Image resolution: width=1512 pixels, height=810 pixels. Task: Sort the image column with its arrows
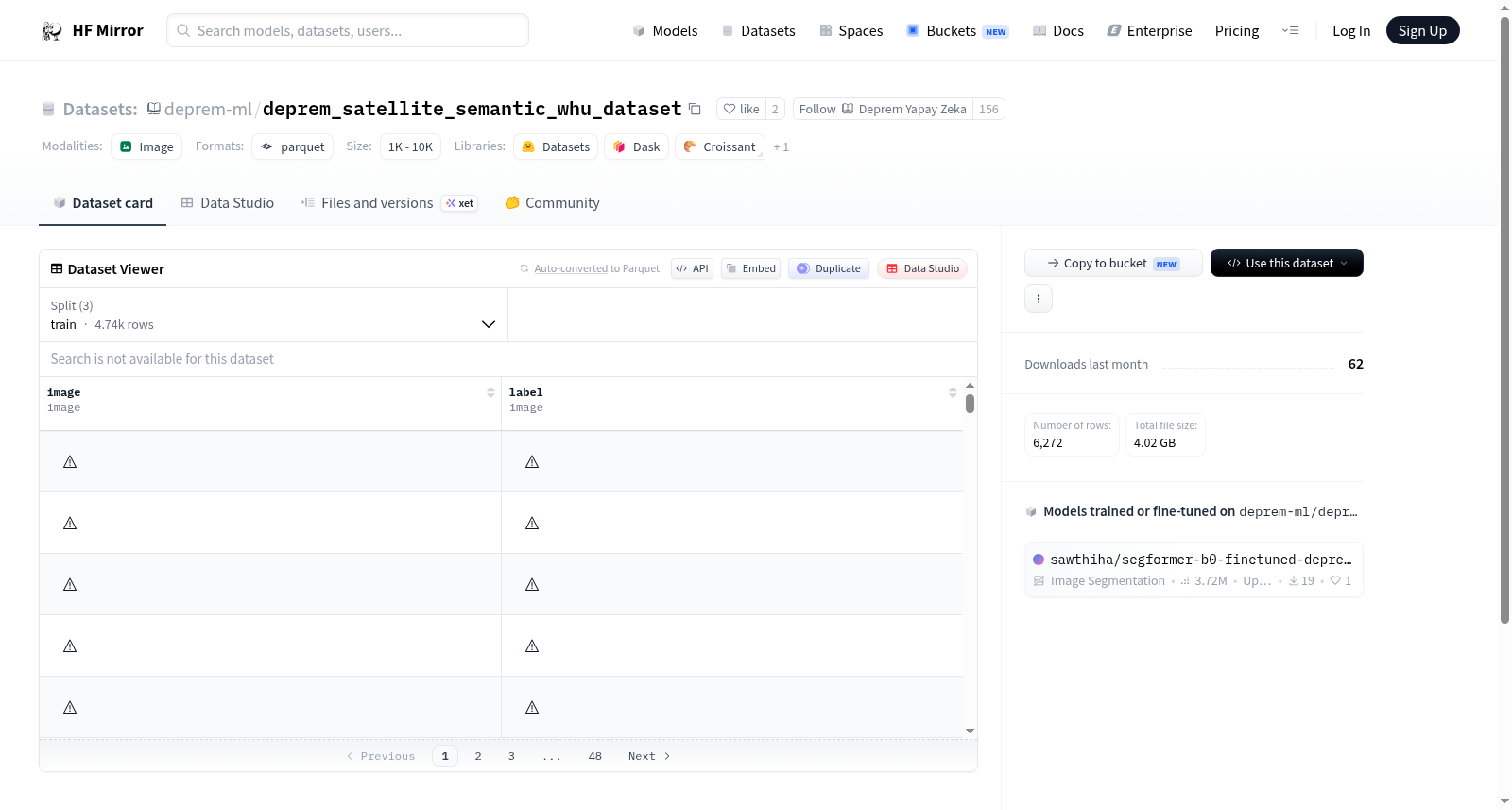click(x=490, y=392)
